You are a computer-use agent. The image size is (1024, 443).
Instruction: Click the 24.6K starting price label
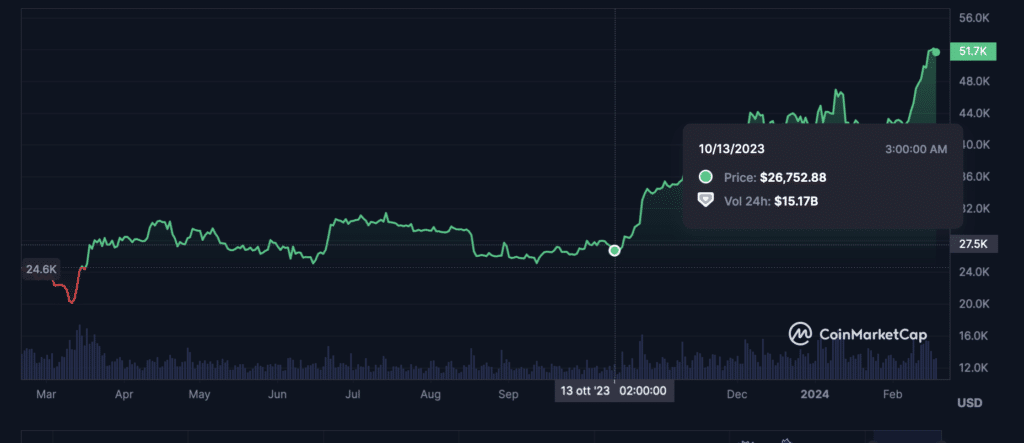(x=42, y=269)
